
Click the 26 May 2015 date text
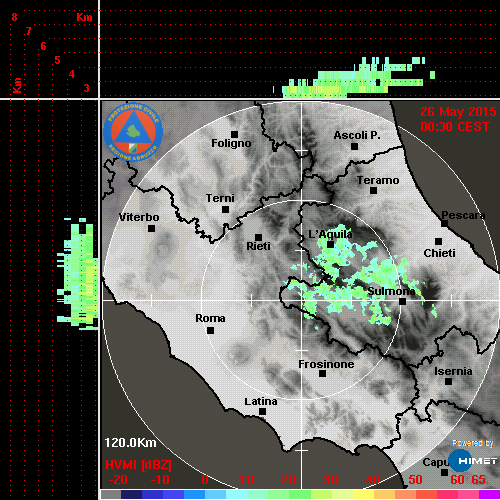(x=458, y=112)
